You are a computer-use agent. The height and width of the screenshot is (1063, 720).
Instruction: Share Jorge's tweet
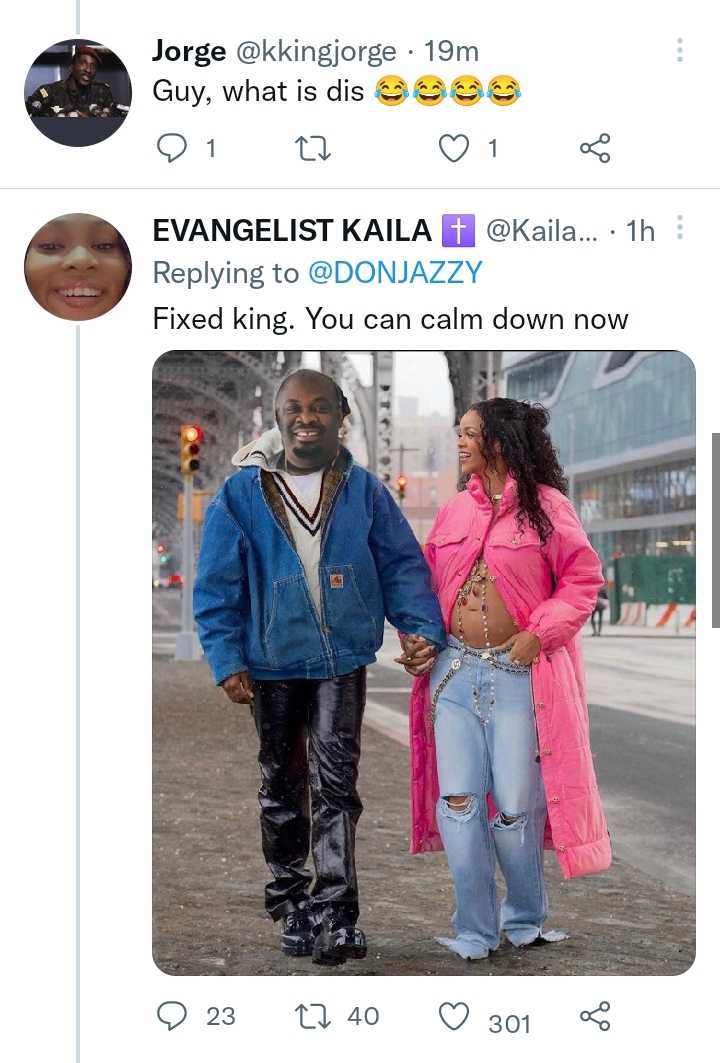tap(595, 148)
